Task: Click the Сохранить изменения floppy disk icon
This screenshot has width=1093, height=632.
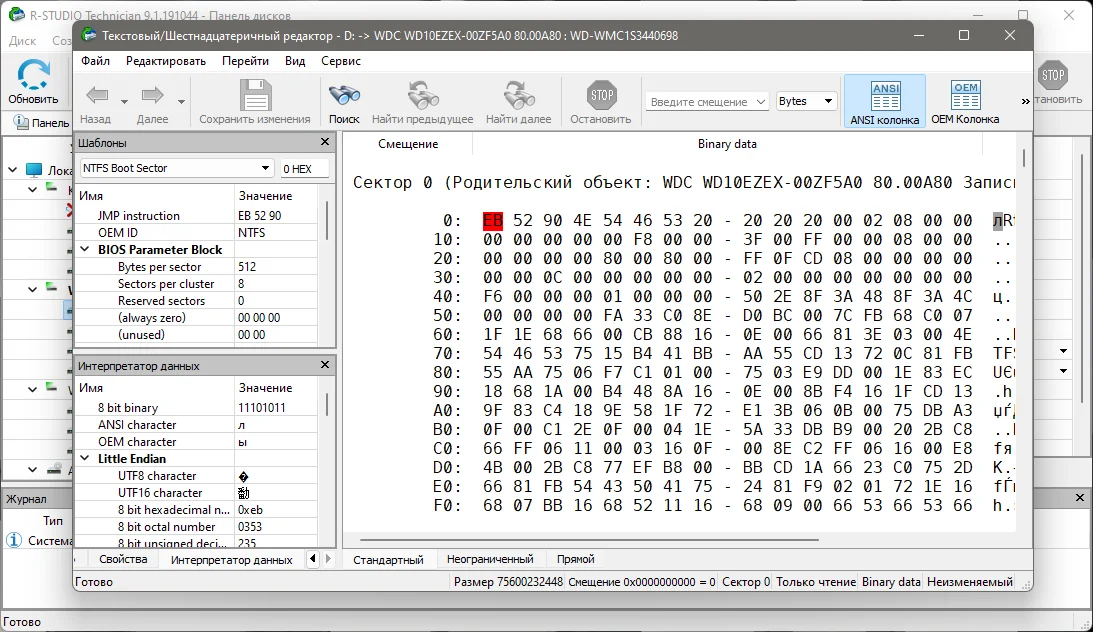Action: tap(255, 95)
